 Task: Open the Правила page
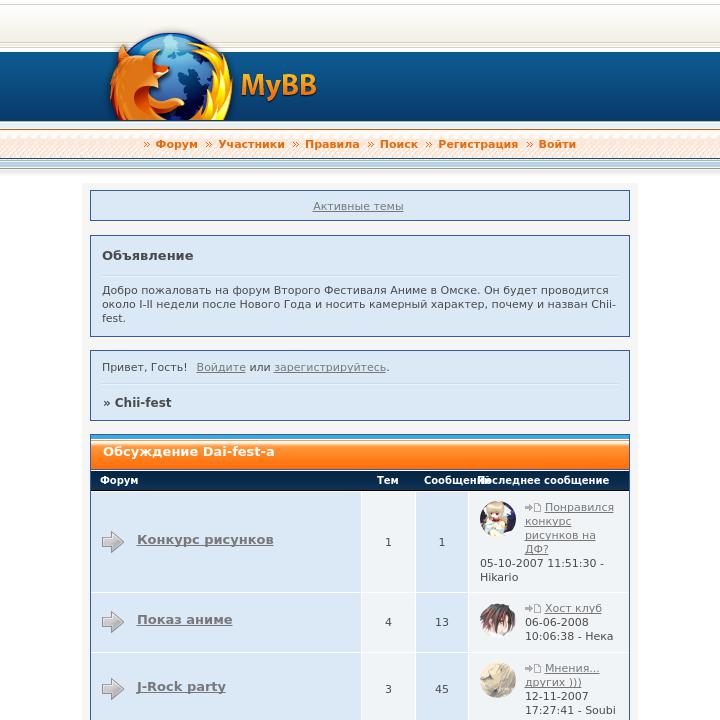(332, 144)
